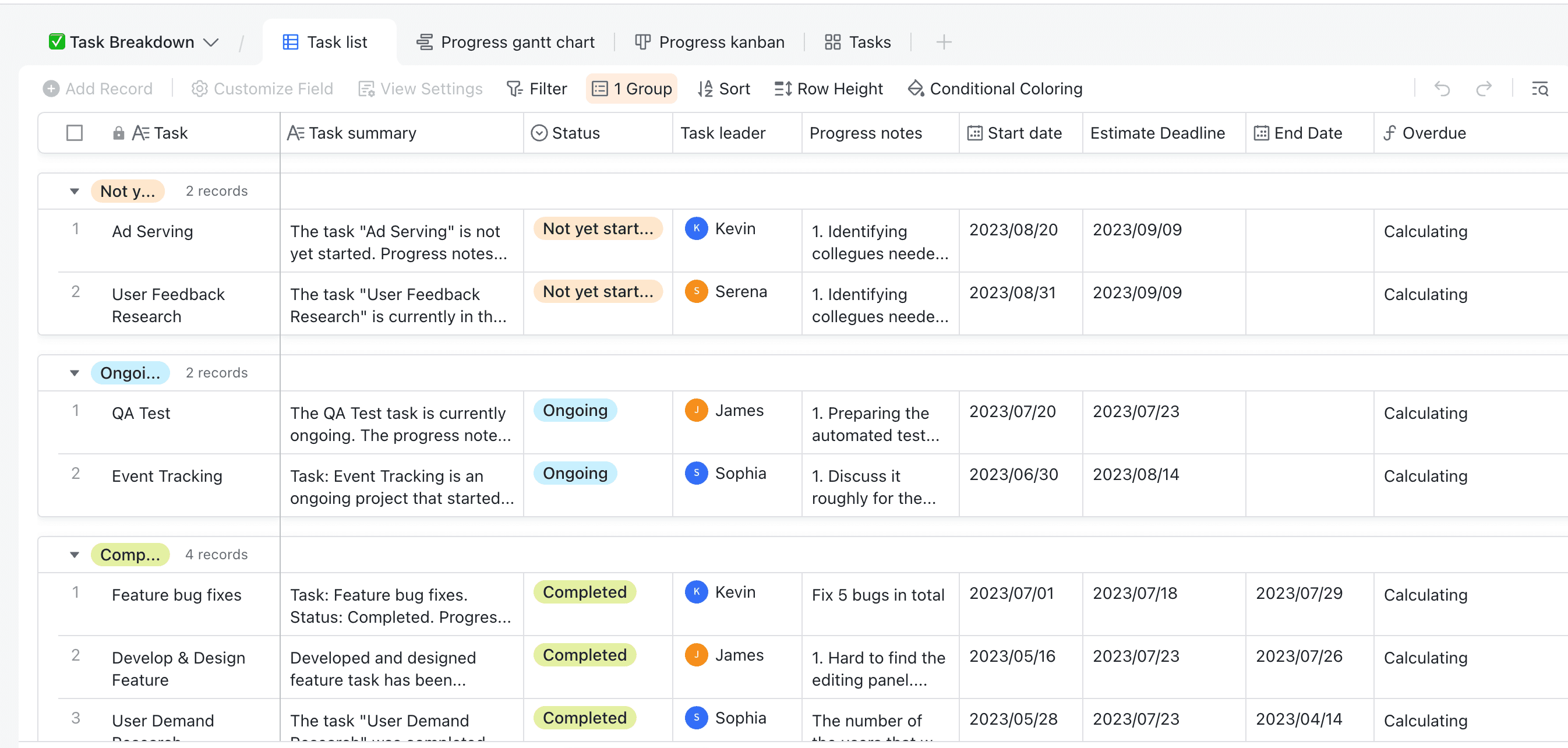Open the Filter funnel option
This screenshot has height=748, width=1568.
pos(536,89)
